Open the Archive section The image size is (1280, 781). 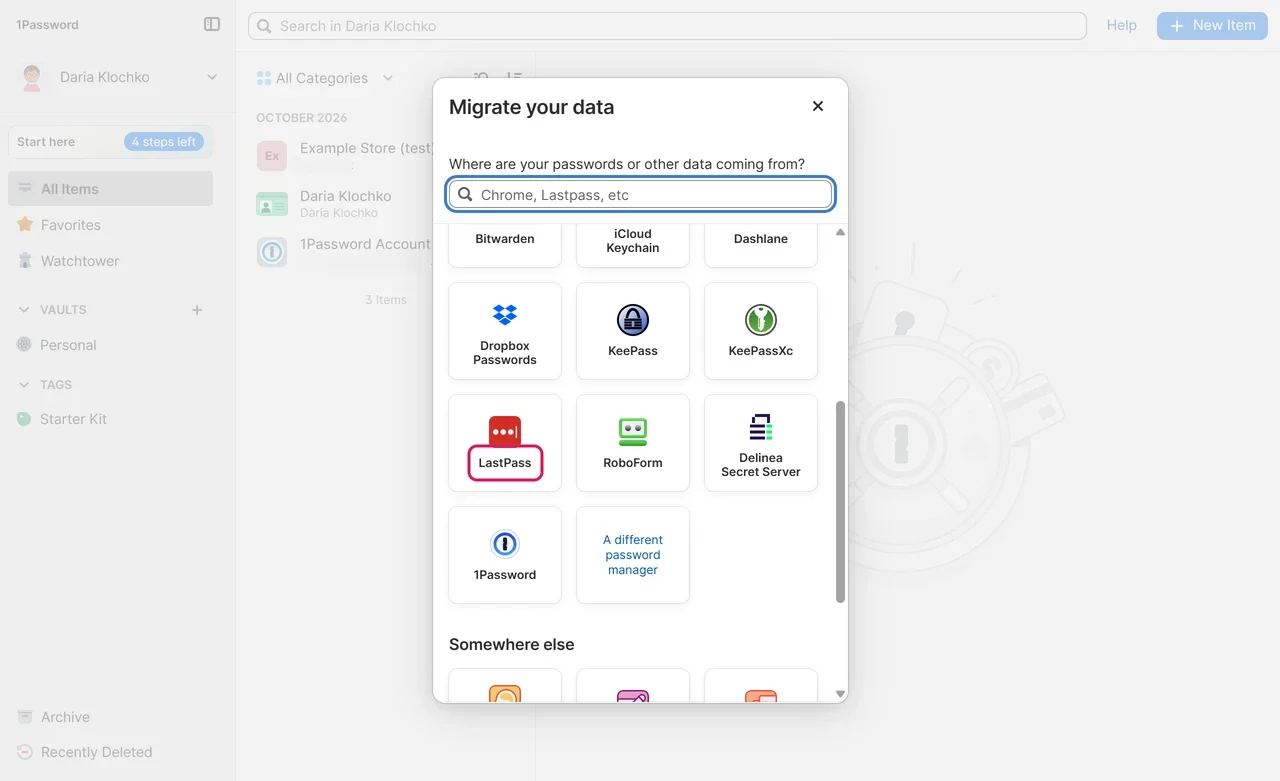coord(110,717)
